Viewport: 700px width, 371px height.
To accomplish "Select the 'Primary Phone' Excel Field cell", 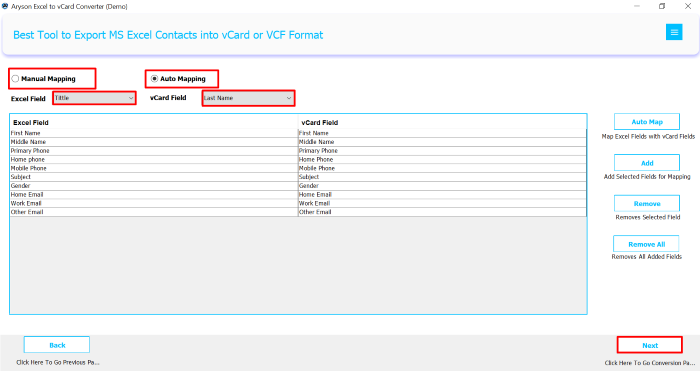I will pyautogui.click(x=154, y=151).
